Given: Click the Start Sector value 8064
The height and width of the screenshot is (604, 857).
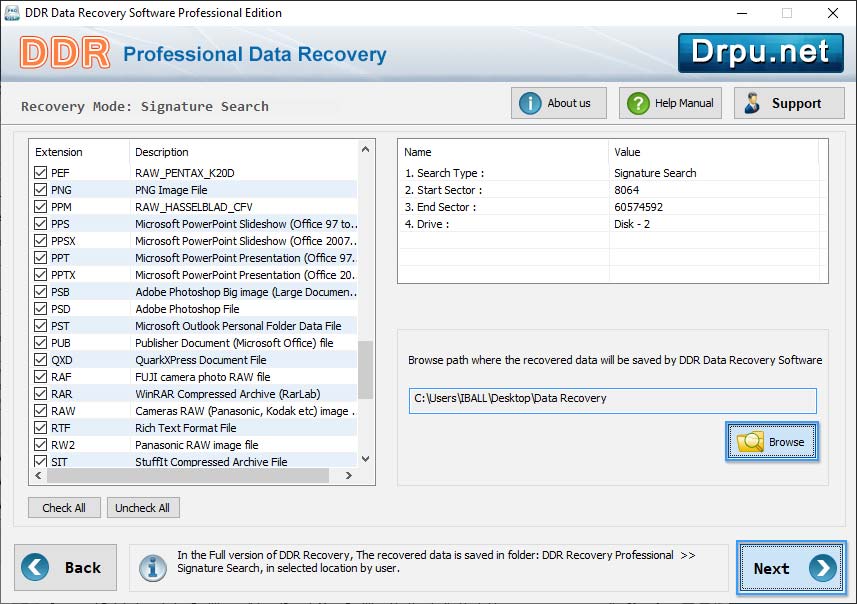Looking at the screenshot, I should [626, 190].
